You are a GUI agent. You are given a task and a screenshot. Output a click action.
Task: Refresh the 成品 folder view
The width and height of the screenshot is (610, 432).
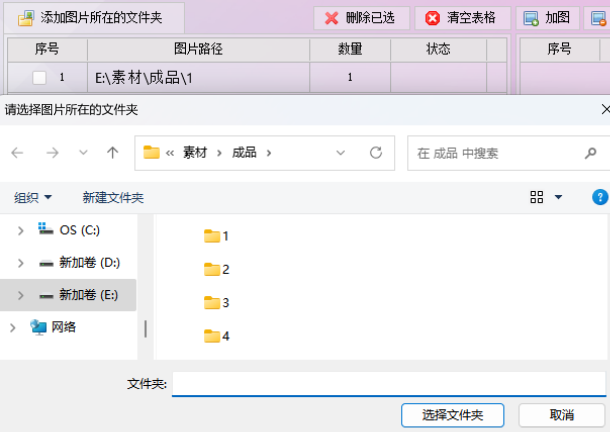pos(376,153)
